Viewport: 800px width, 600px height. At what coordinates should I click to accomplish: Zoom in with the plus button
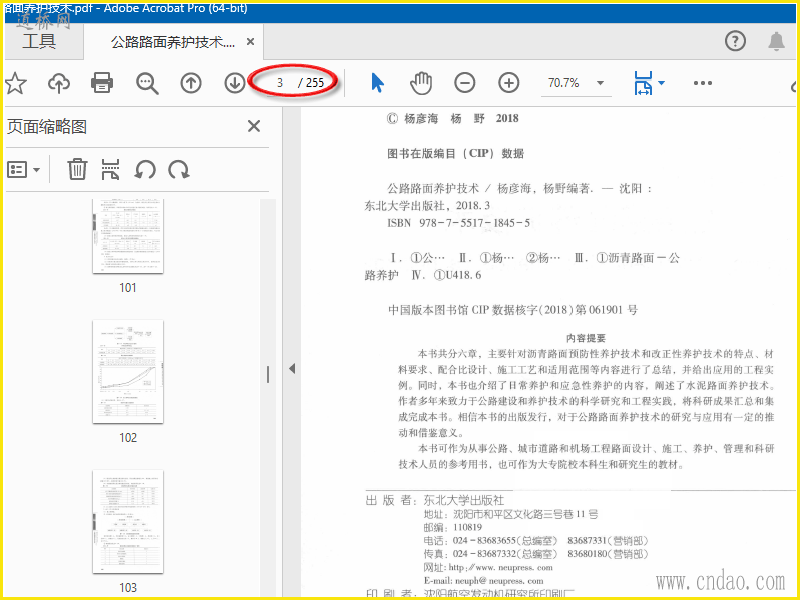coord(509,83)
